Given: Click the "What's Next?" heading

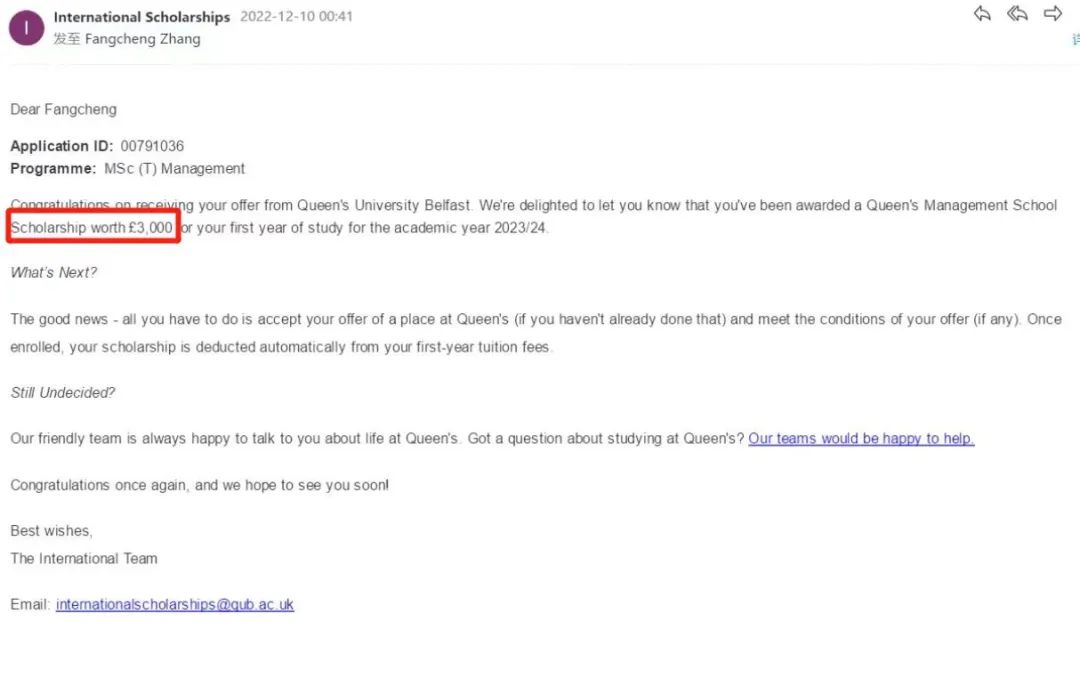Looking at the screenshot, I should (x=54, y=272).
